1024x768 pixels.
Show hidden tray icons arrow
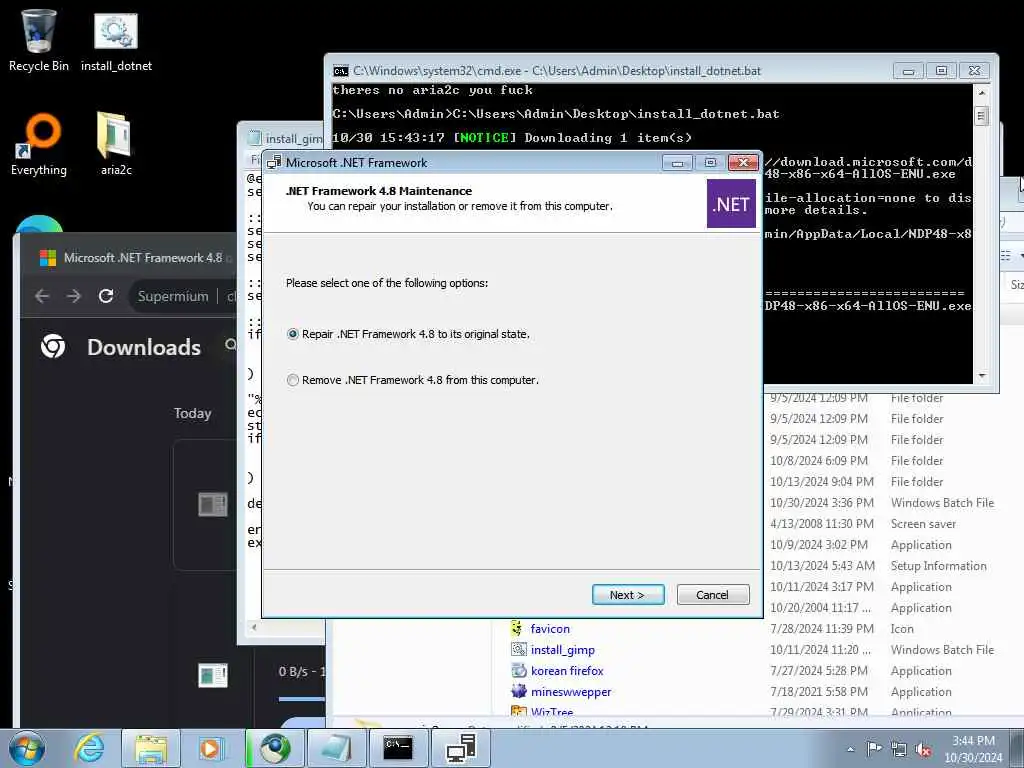850,750
